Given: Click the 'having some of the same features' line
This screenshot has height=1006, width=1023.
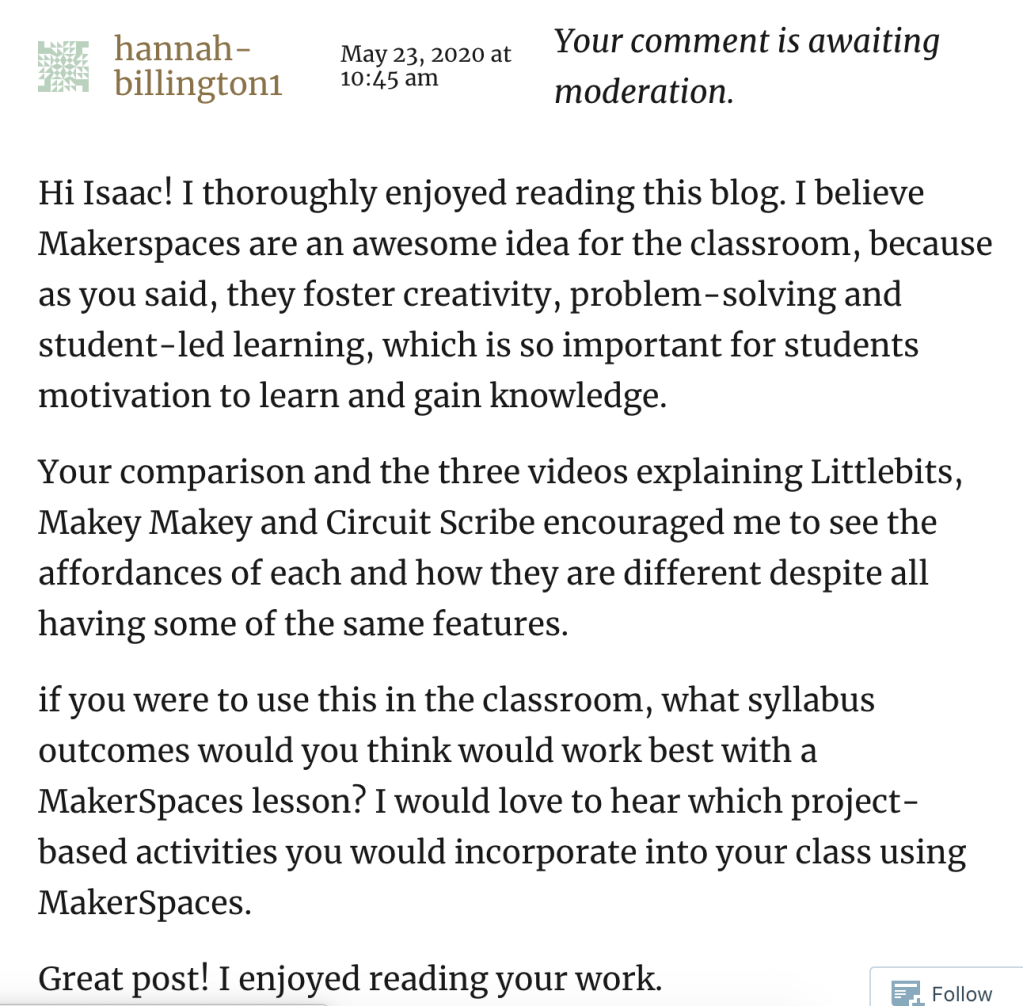Looking at the screenshot, I should click(x=302, y=624).
